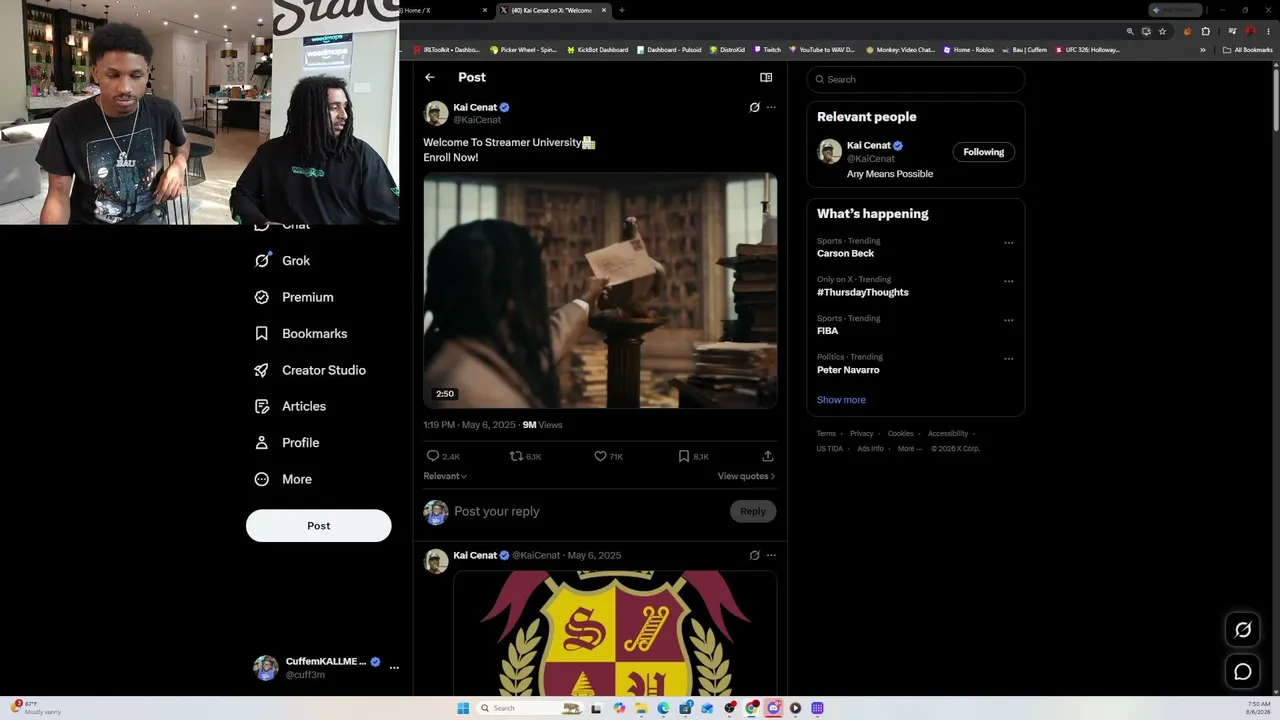
Task: Go back using the Post header arrow
Action: click(430, 77)
